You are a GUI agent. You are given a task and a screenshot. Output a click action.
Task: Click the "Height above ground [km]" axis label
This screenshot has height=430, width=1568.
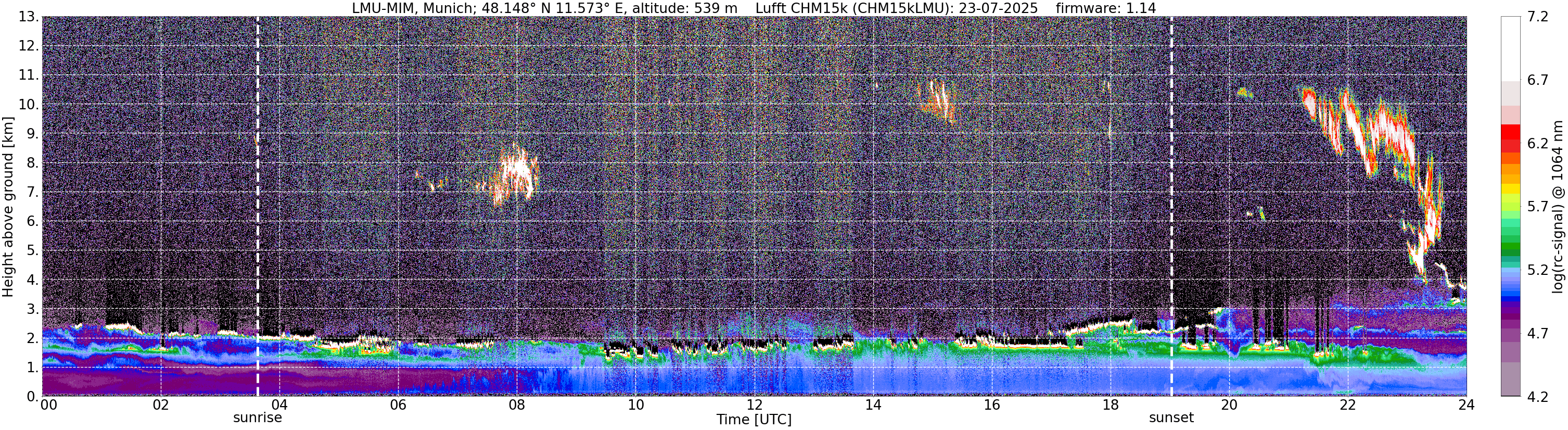pyautogui.click(x=8, y=207)
